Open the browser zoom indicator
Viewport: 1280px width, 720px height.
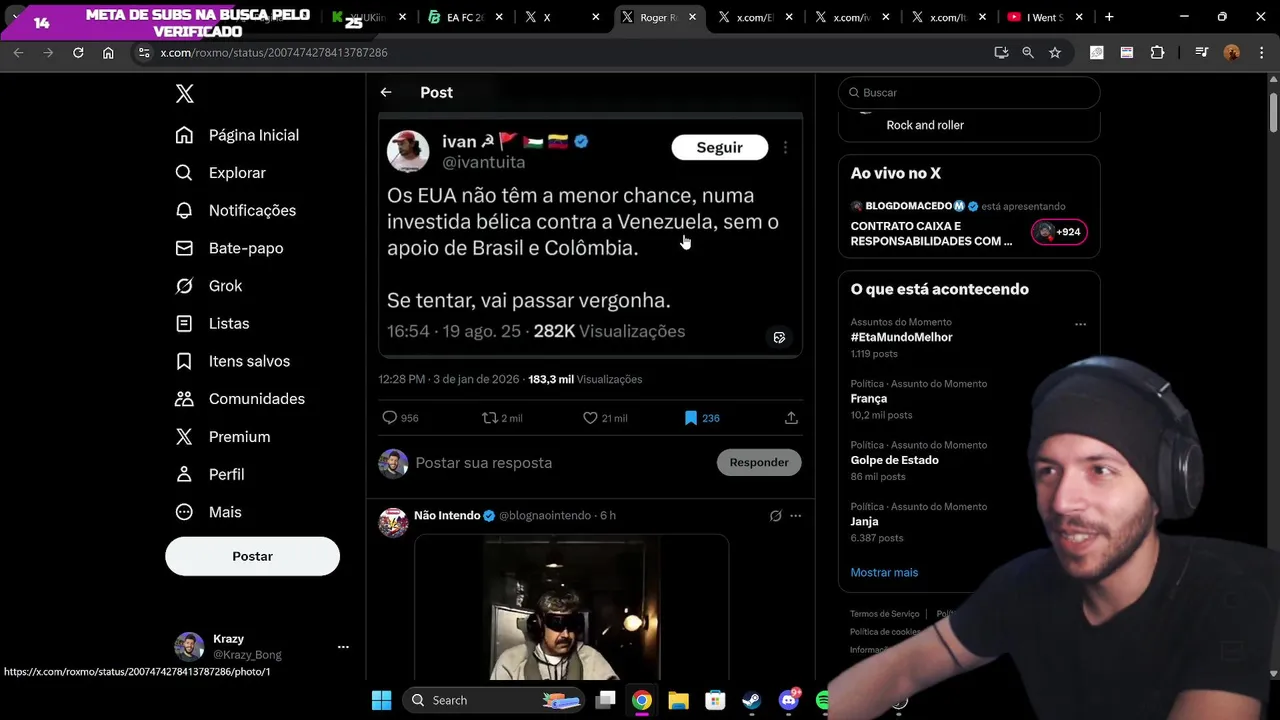tap(1028, 52)
